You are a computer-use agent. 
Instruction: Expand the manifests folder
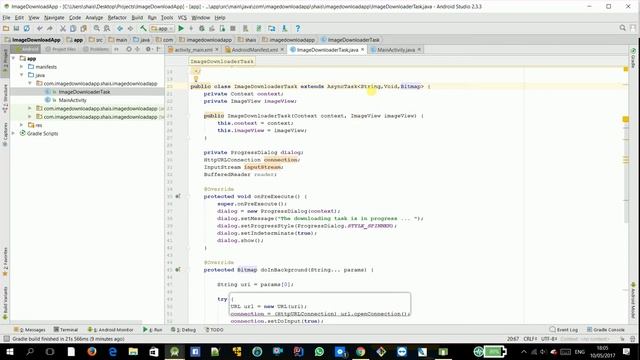[x=22, y=67]
